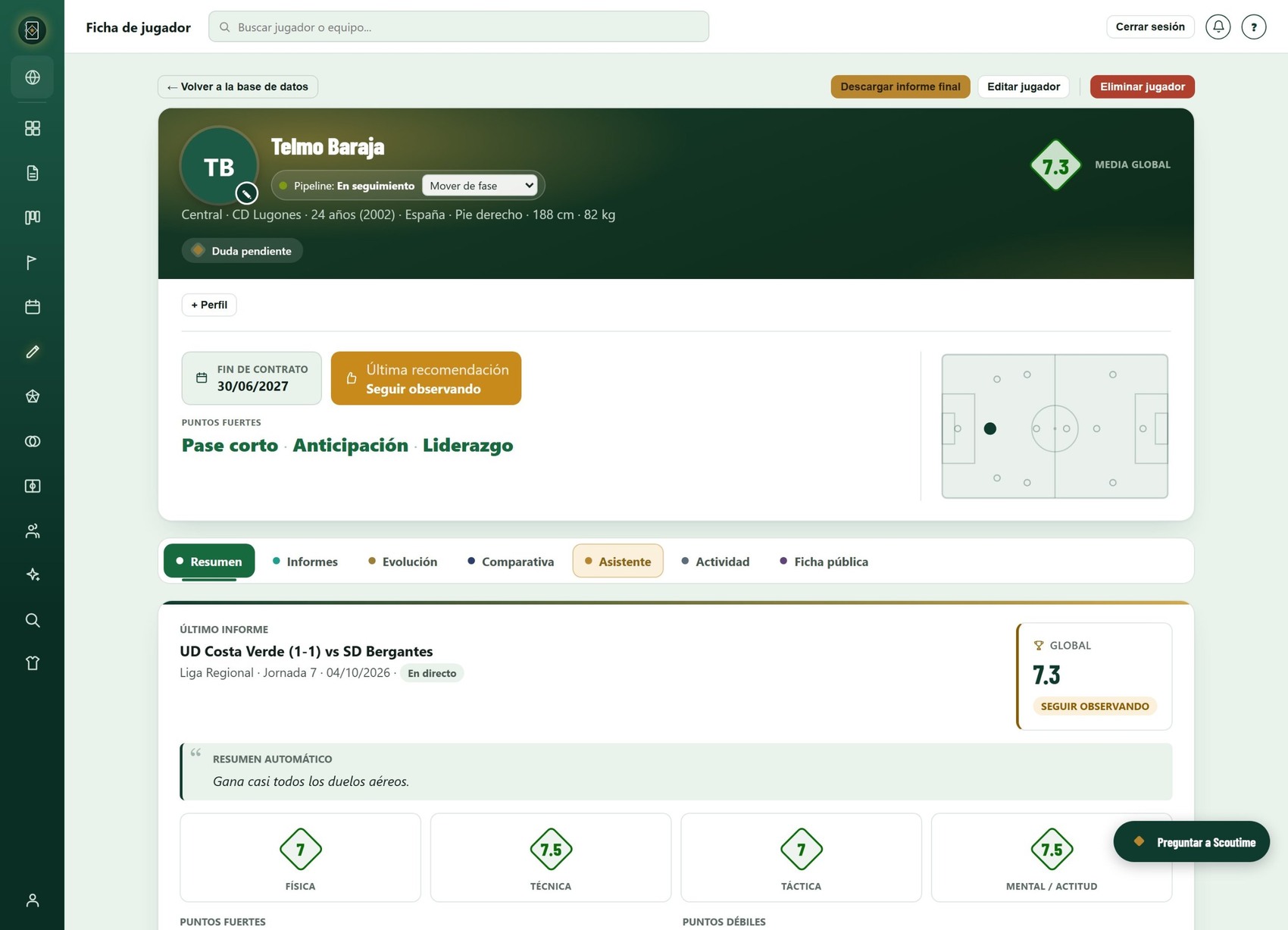
Task: Open the flag icon in sidebar
Action: point(32,262)
